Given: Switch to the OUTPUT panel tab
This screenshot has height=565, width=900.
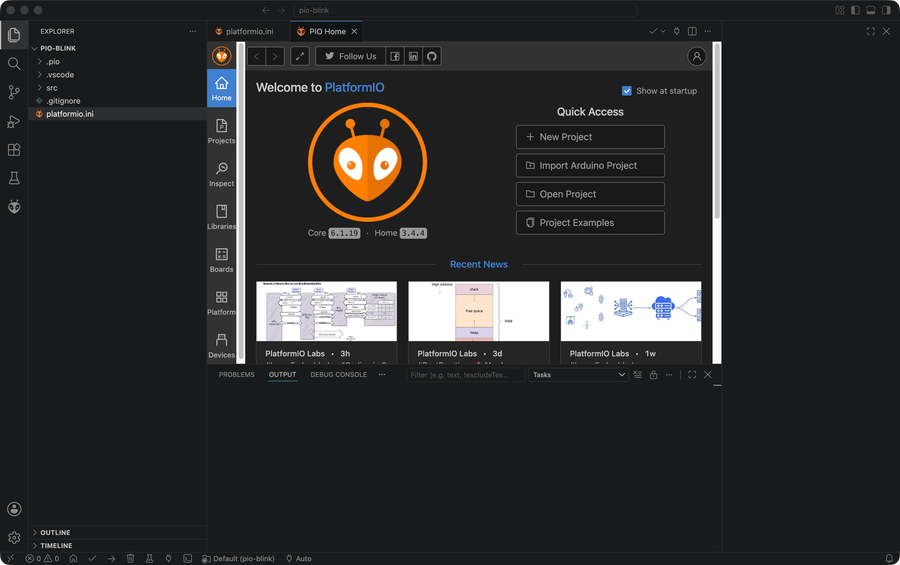Looking at the screenshot, I should [x=282, y=375].
